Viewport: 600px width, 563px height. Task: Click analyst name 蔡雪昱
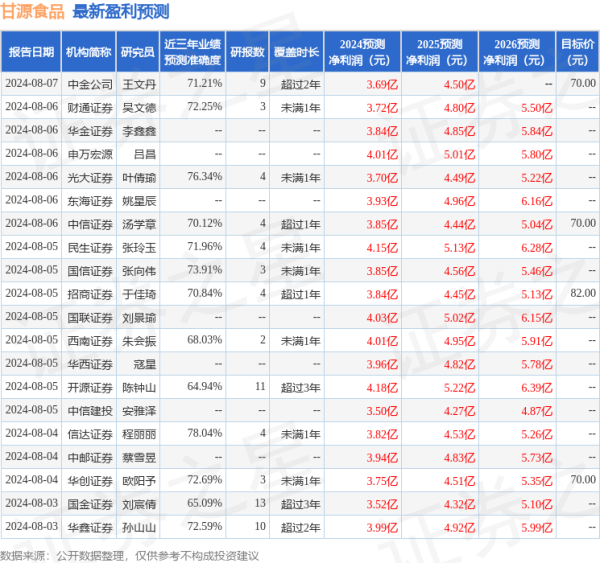[139, 458]
